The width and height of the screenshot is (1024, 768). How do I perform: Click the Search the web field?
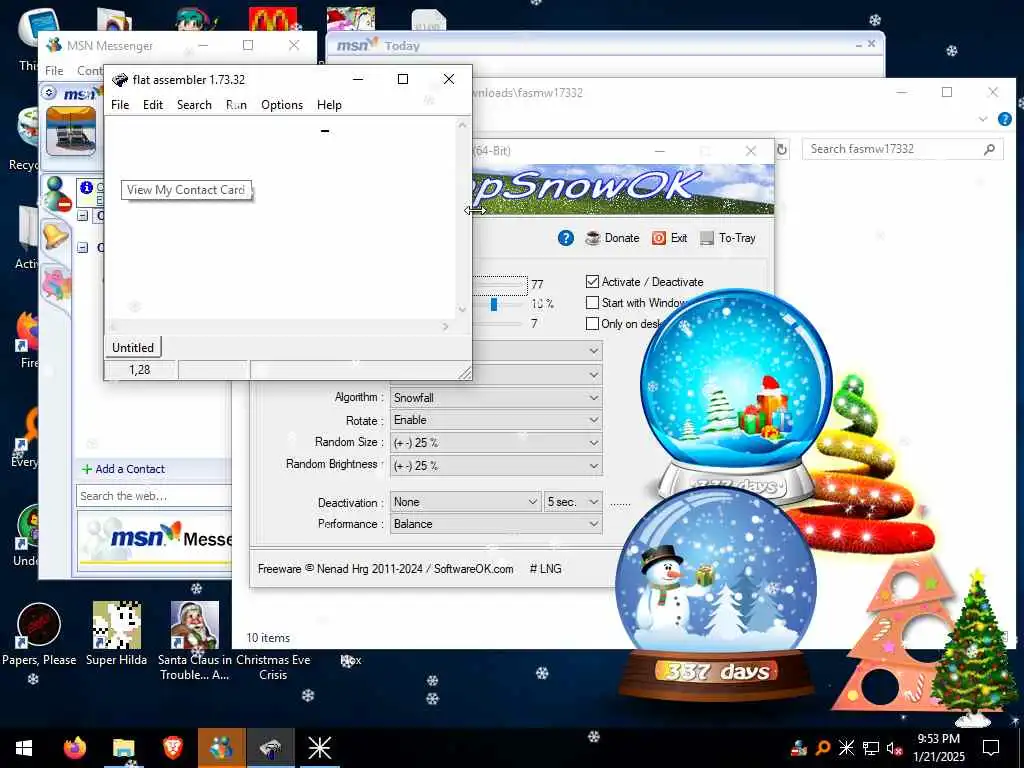pyautogui.click(x=154, y=496)
